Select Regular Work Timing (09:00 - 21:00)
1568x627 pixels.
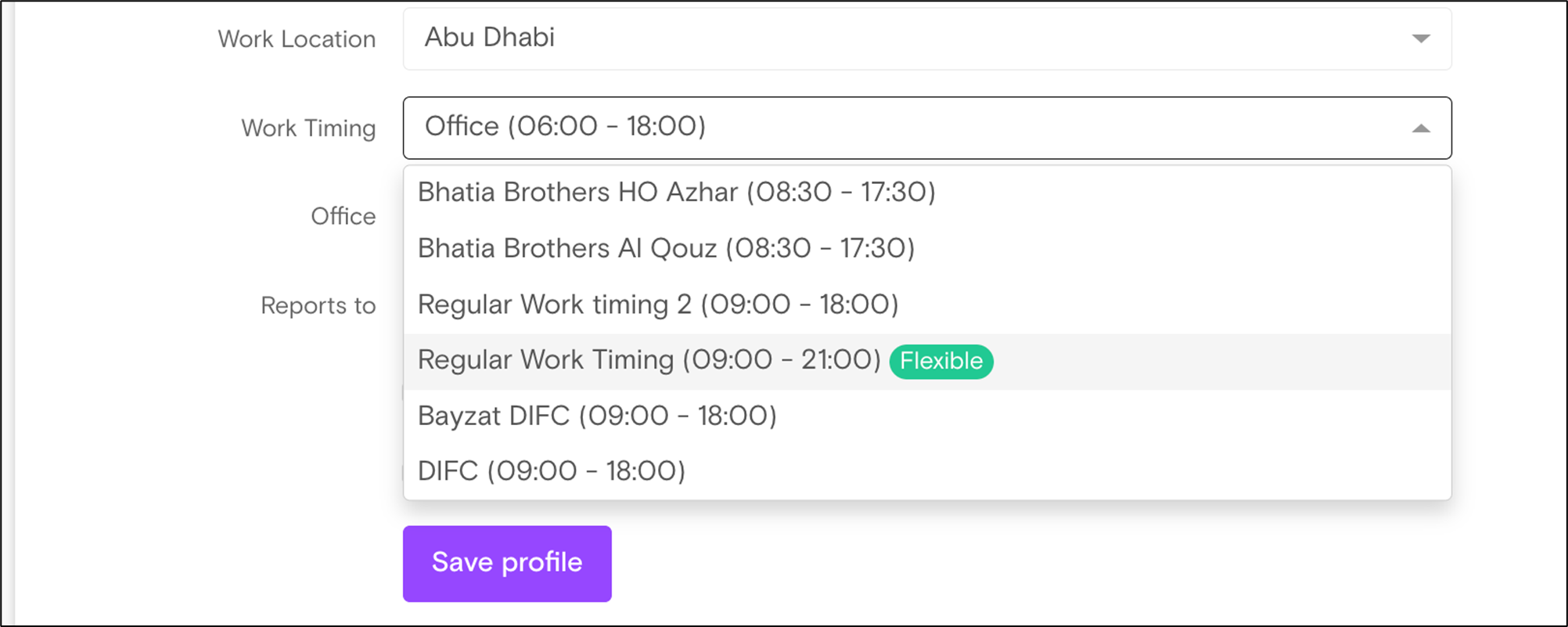(927, 361)
